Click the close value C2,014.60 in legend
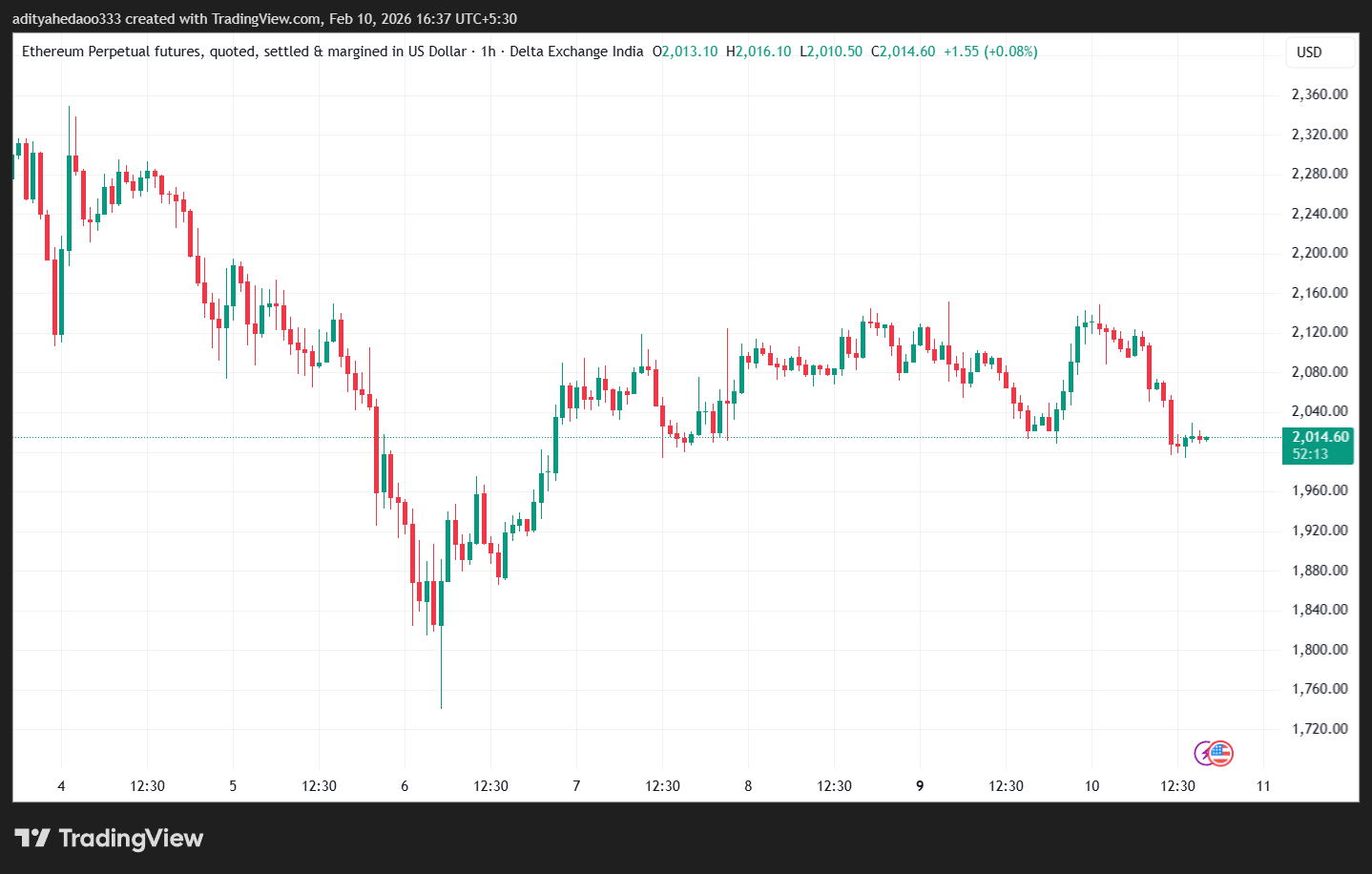The width and height of the screenshot is (1372, 874). click(x=903, y=52)
